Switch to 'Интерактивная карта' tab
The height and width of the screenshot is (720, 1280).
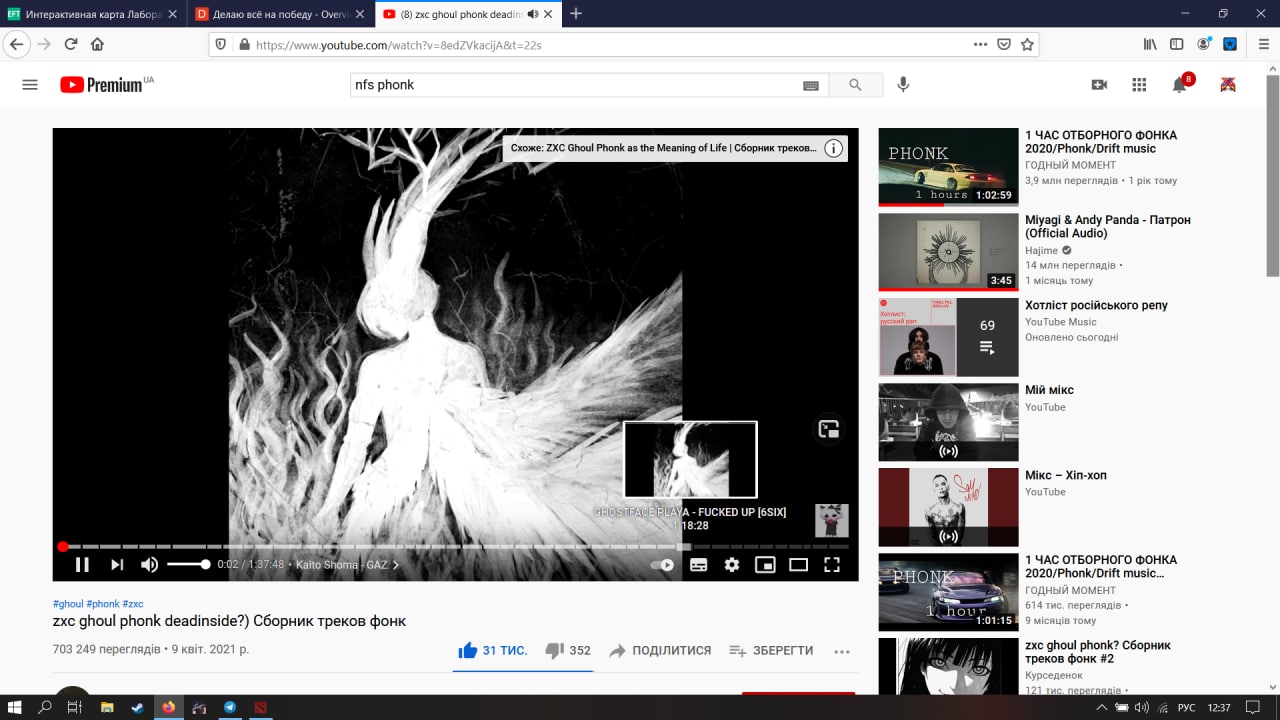pos(93,14)
